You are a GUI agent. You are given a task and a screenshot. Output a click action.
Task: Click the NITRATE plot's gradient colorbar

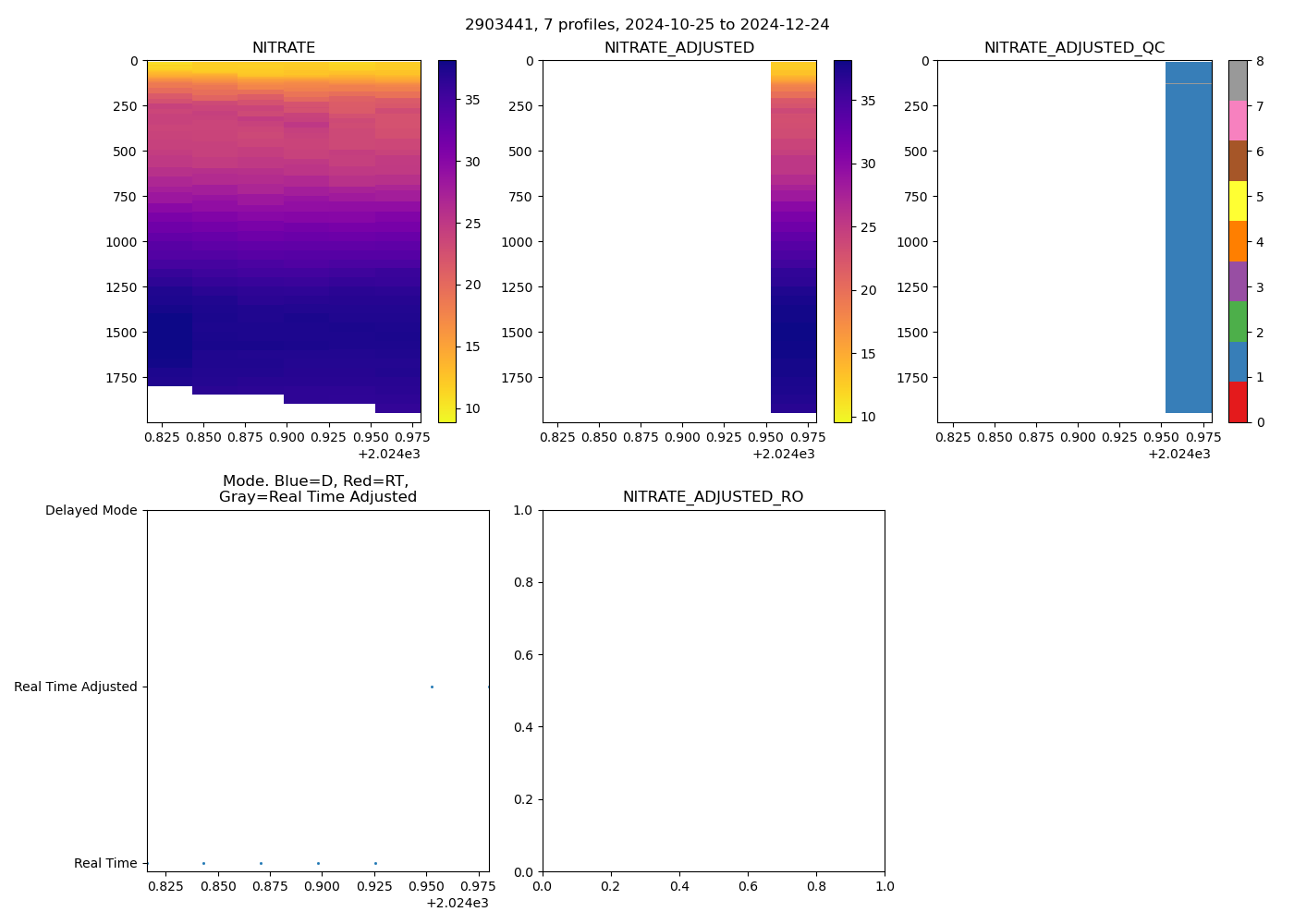[446, 241]
